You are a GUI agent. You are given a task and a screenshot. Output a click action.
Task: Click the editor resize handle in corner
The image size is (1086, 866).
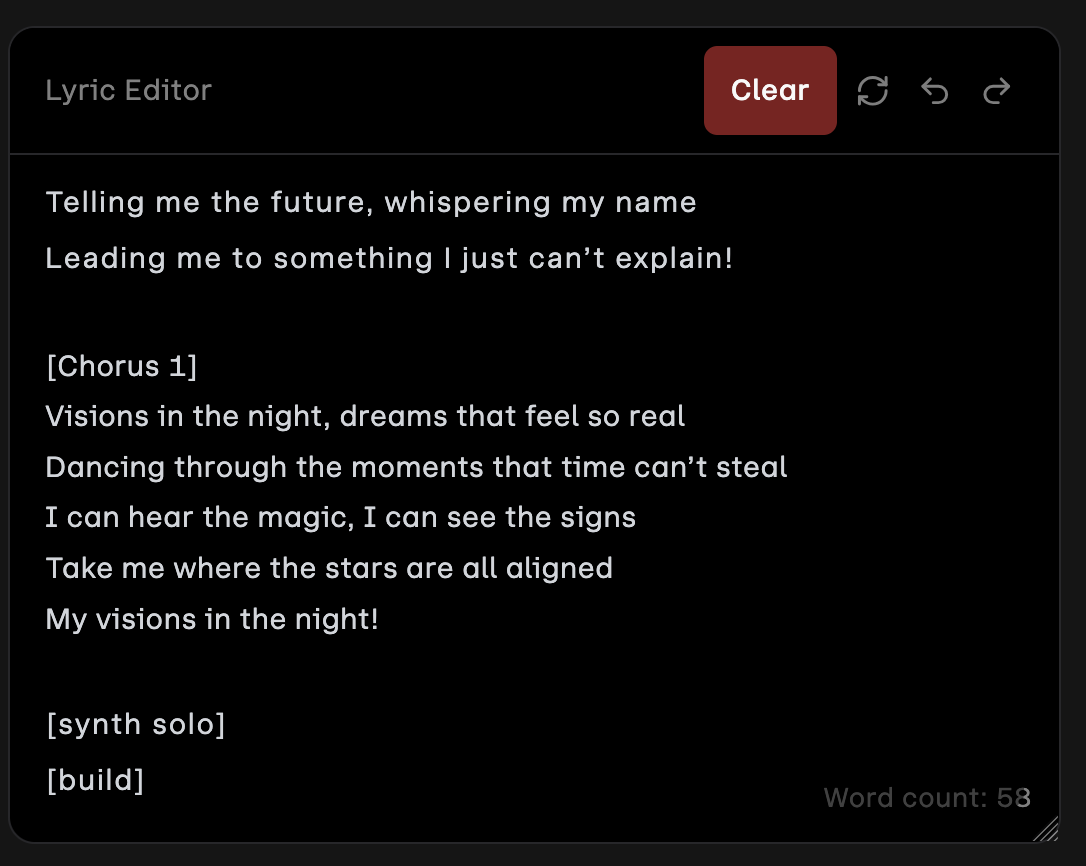click(x=1045, y=829)
